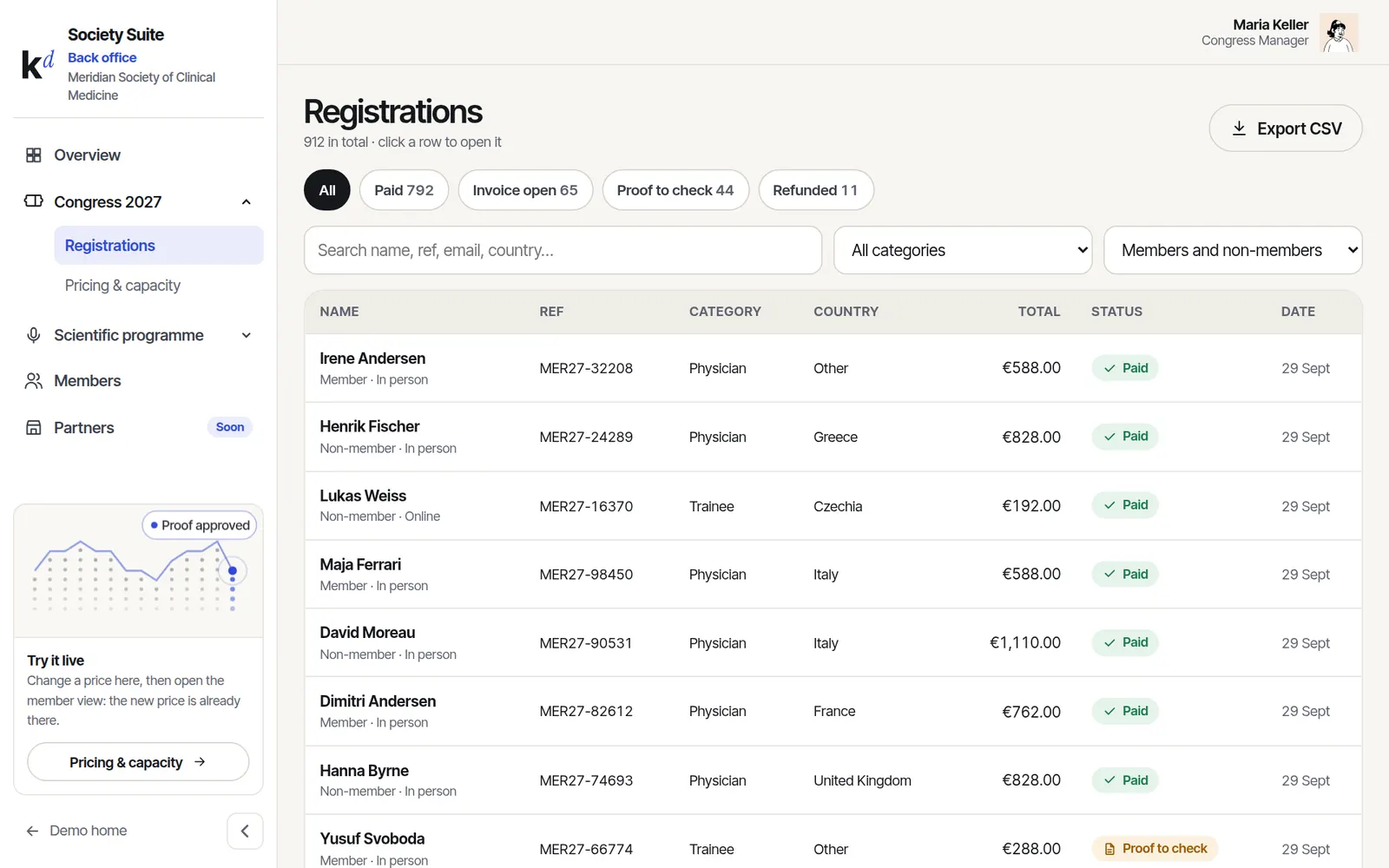Filter by Invoice open 65 tab
The width and height of the screenshot is (1389, 868).
[x=525, y=190]
